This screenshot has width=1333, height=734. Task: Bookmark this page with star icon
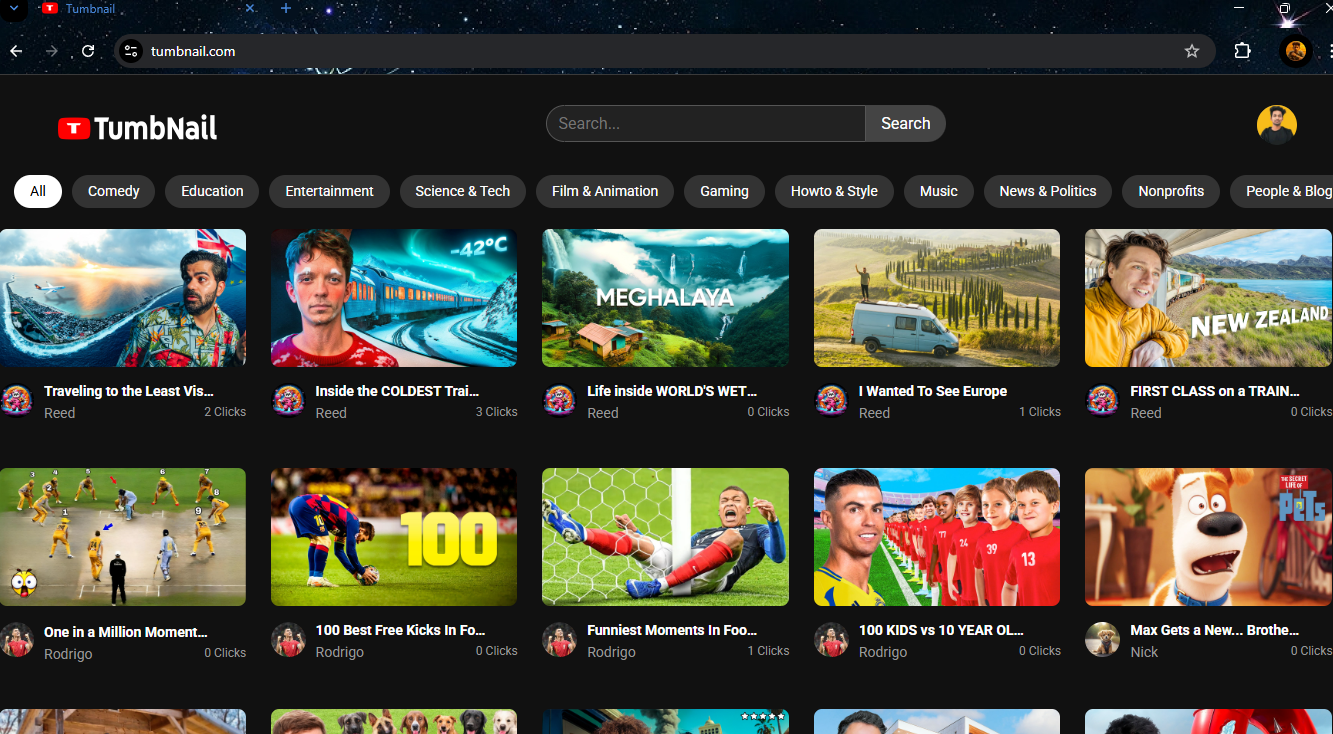[x=1191, y=51]
